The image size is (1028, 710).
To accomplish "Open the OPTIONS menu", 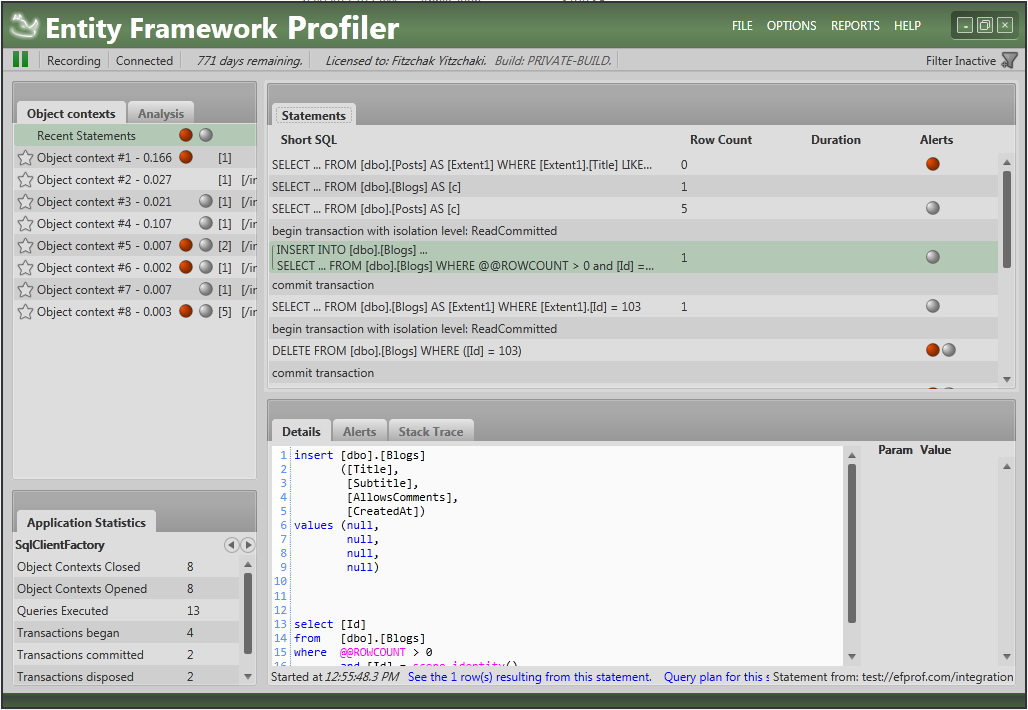I will (791, 26).
